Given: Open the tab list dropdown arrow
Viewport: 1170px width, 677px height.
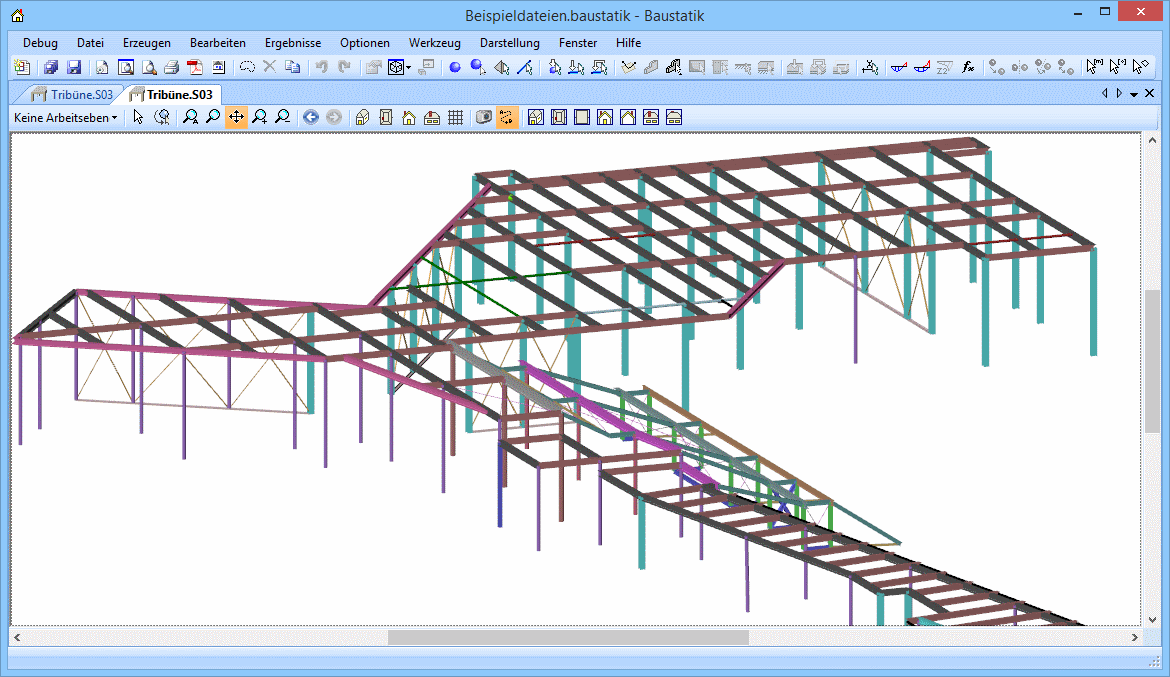Looking at the screenshot, I should point(1134,94).
